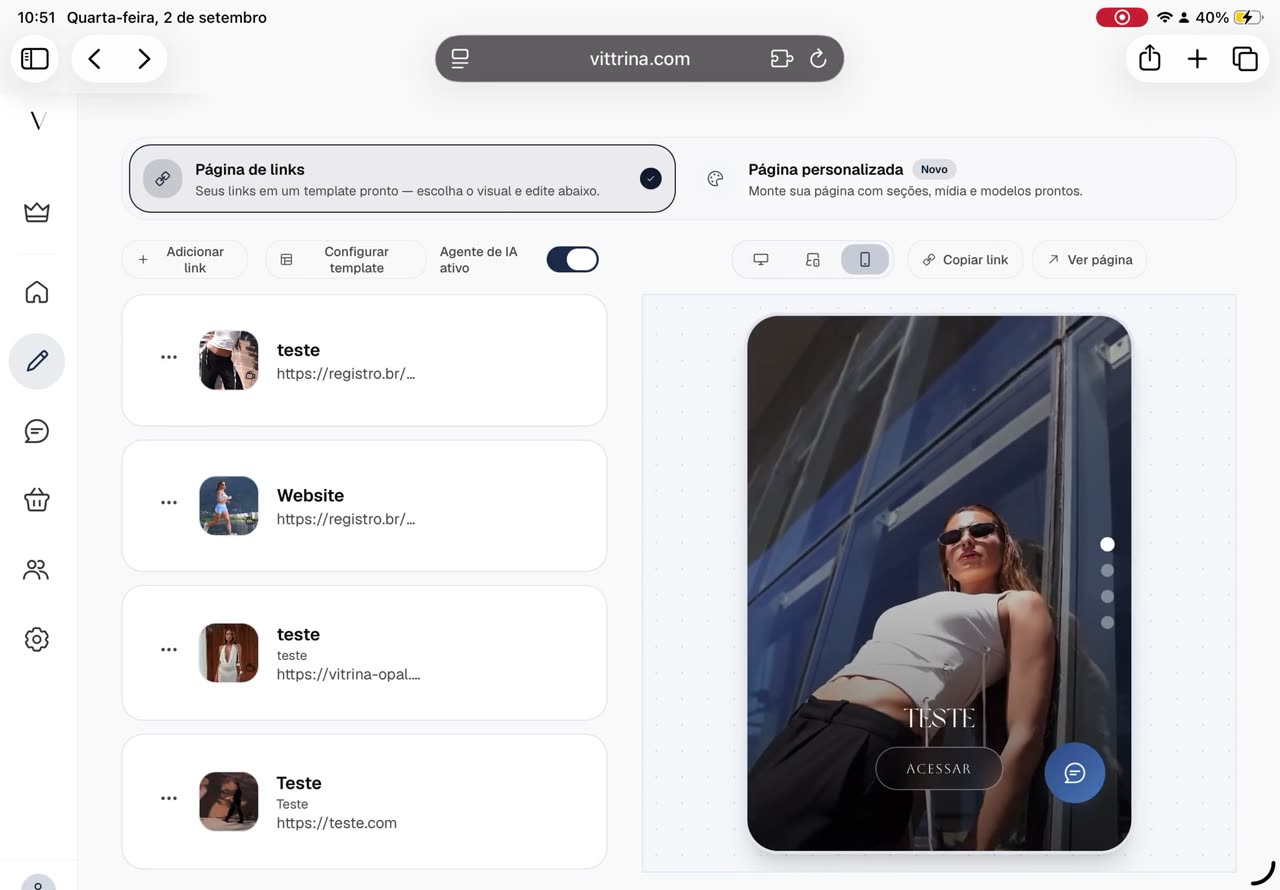Open Safari page menu icon in address bar
This screenshot has height=890, width=1280.
460,59
